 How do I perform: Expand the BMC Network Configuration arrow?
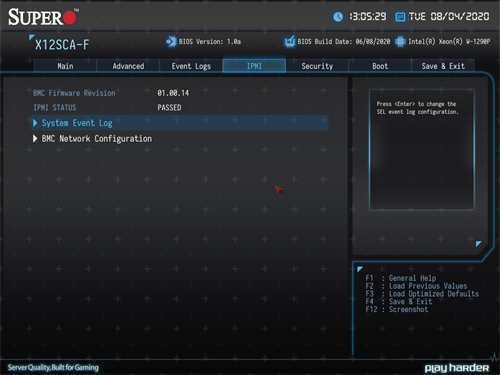pos(35,139)
